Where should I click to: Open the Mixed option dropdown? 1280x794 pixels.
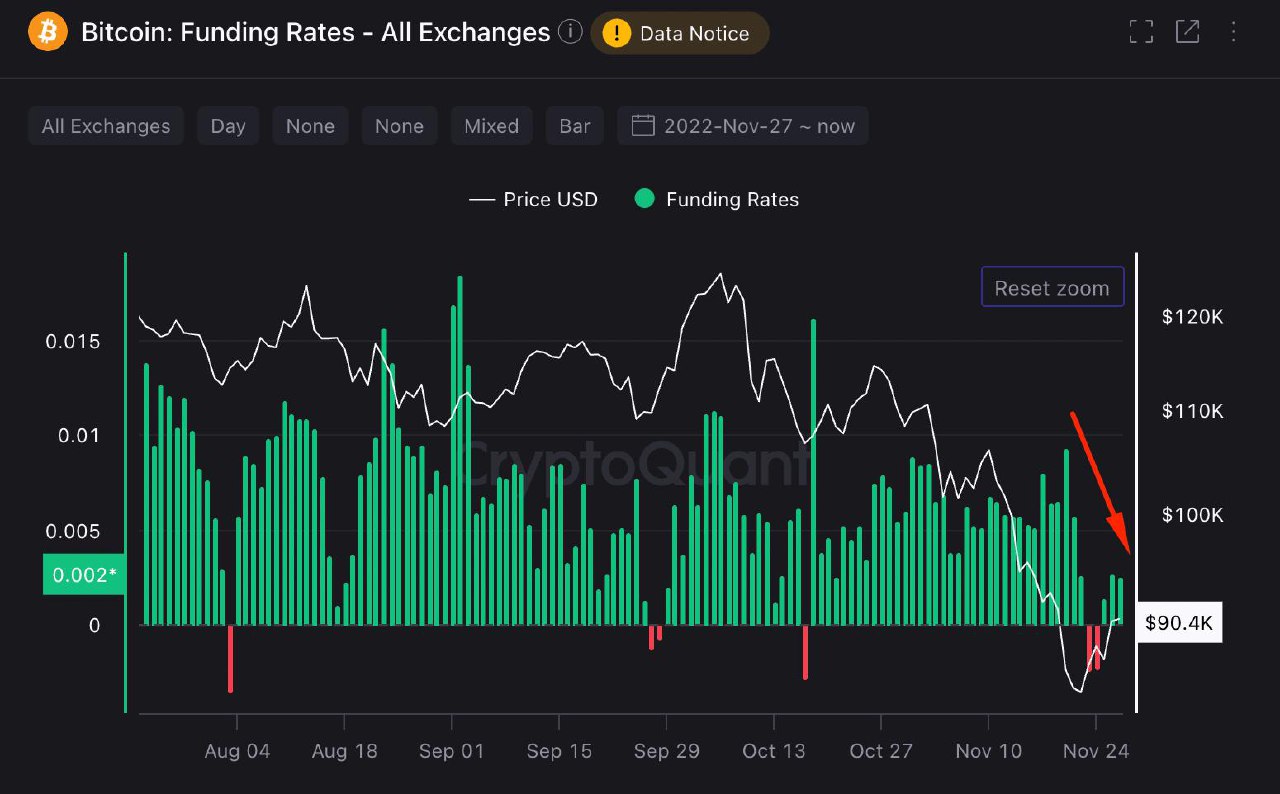[491, 126]
